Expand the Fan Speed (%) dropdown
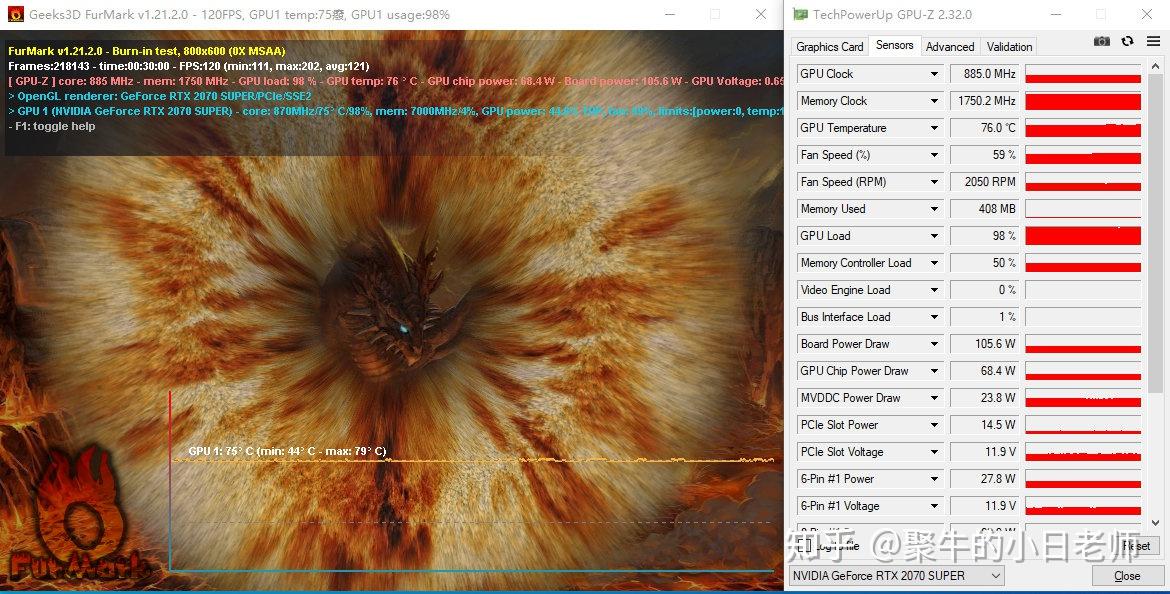This screenshot has height=594, width=1170. point(934,154)
